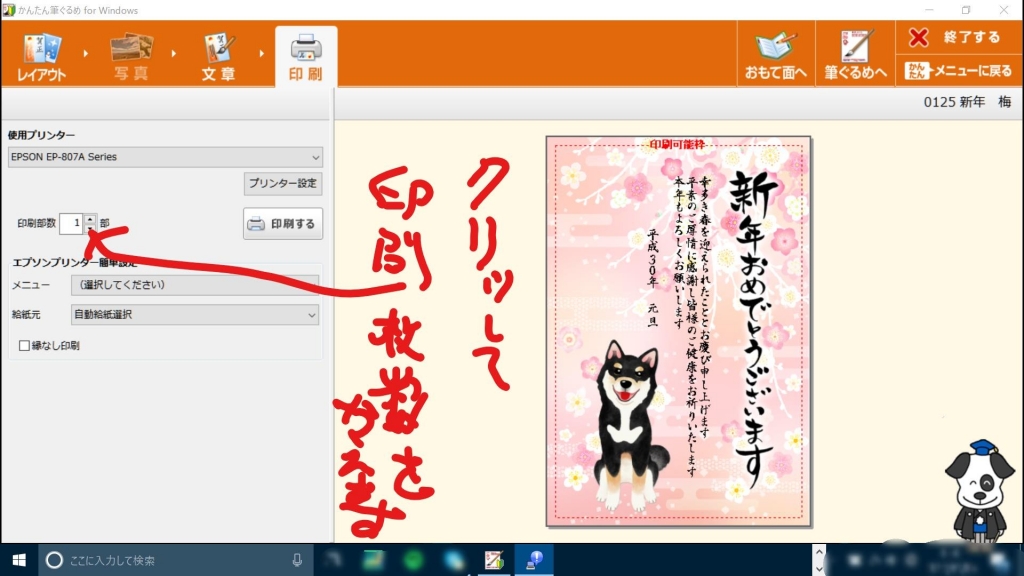Click the ここに入力して検索 taskbar search box
The width and height of the screenshot is (1024, 576).
(176, 560)
